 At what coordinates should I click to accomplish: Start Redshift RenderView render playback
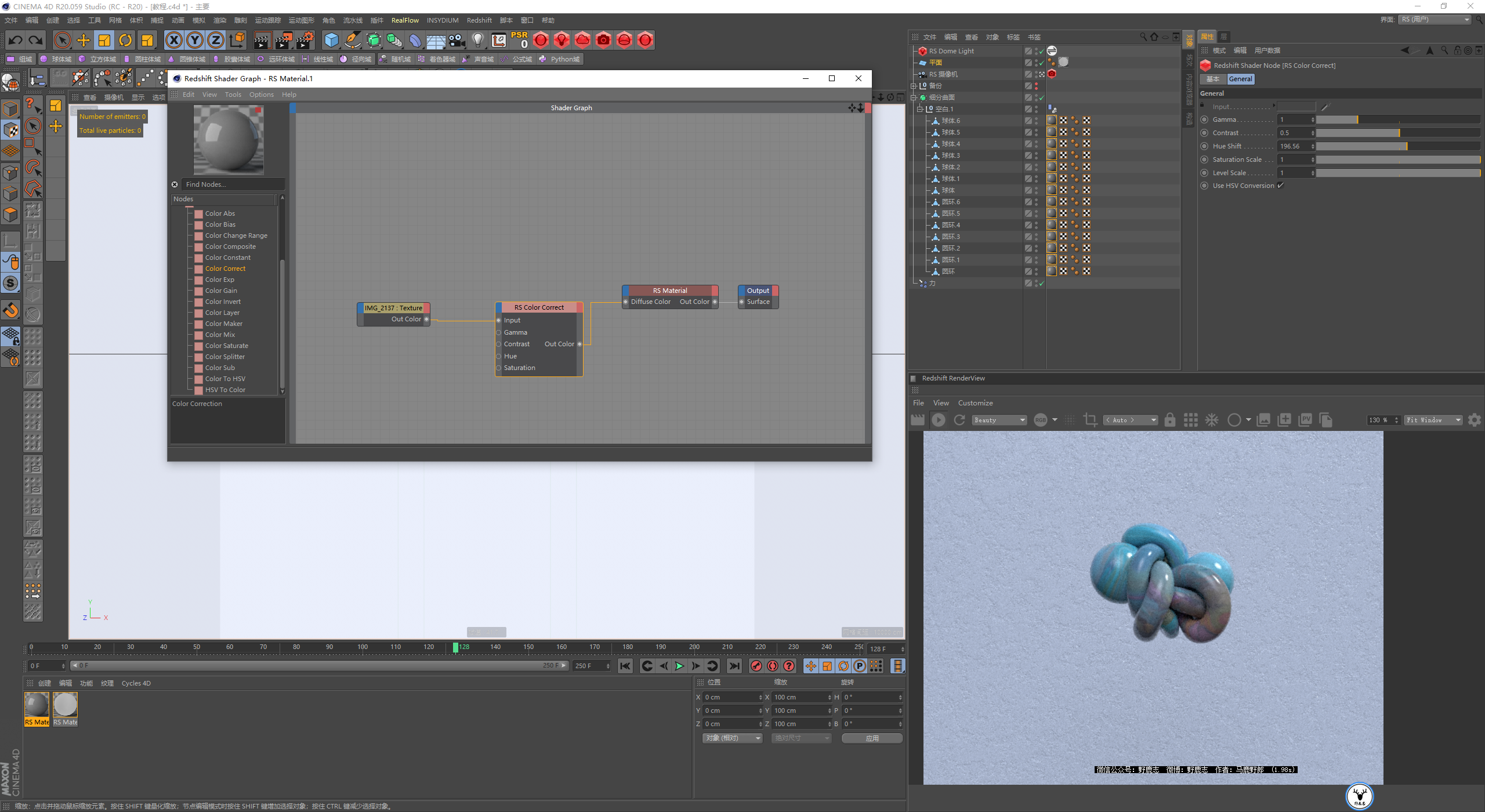point(938,420)
